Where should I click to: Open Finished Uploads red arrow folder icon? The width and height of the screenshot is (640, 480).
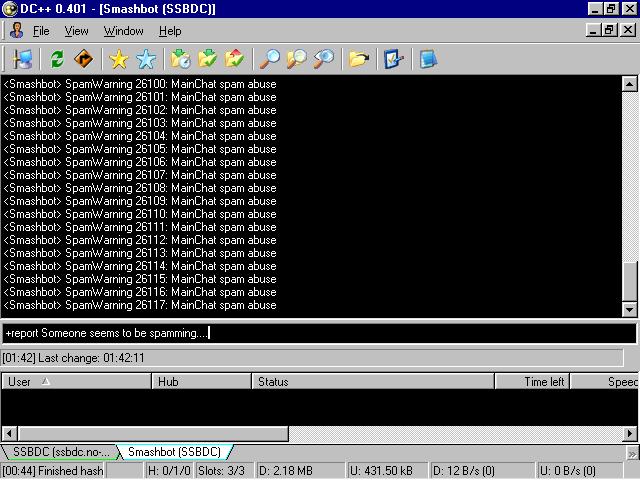[x=234, y=60]
